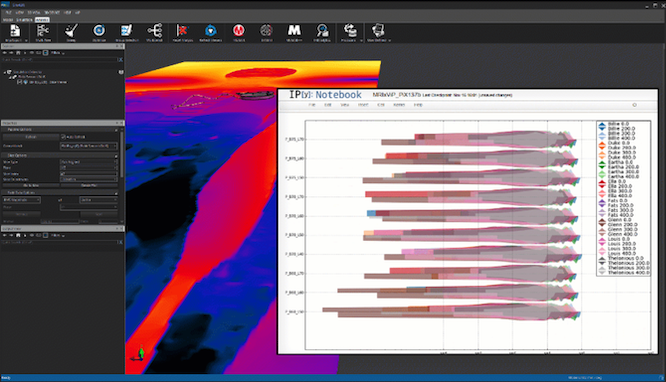This screenshot has width=666, height=382.
Task: Clear the Explorer search field with the X
Action: [x=120, y=60]
